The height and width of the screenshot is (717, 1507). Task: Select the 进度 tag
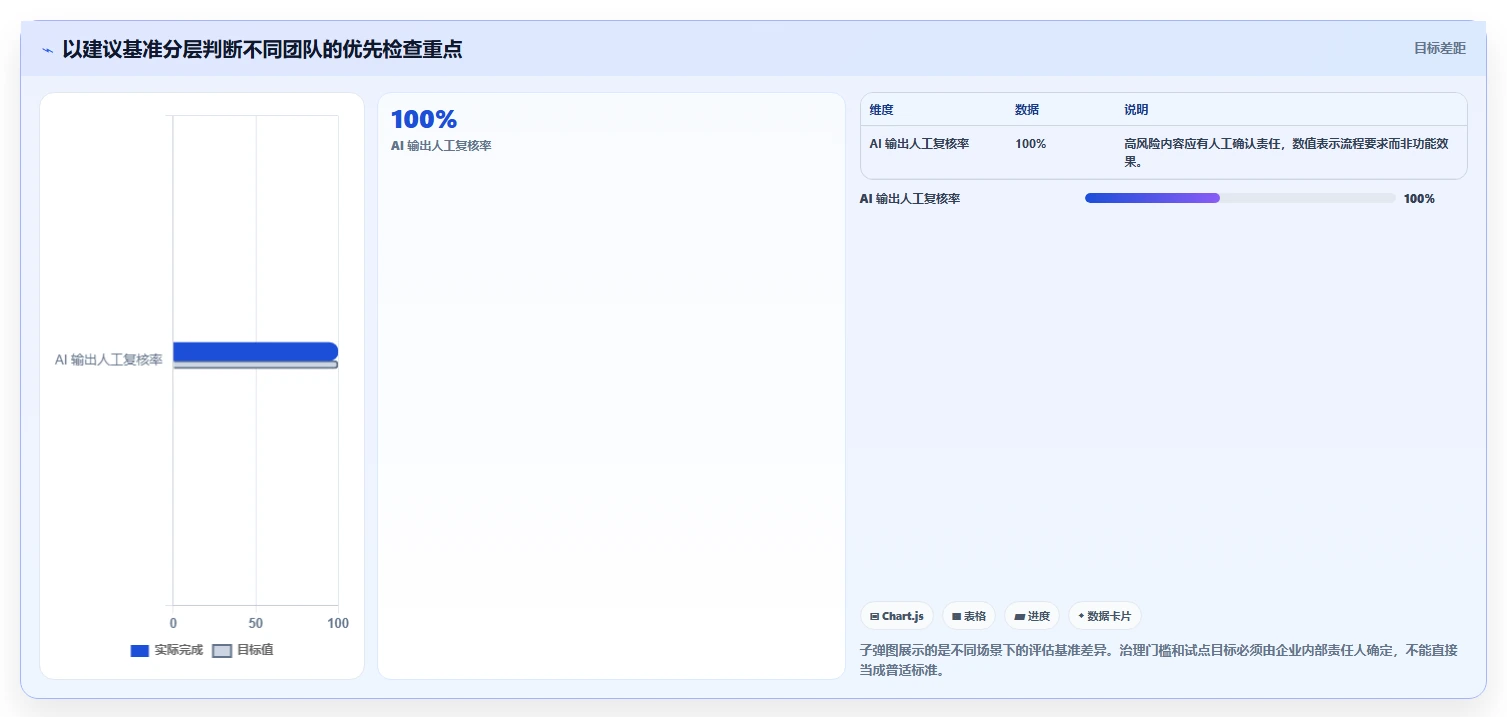(1032, 616)
